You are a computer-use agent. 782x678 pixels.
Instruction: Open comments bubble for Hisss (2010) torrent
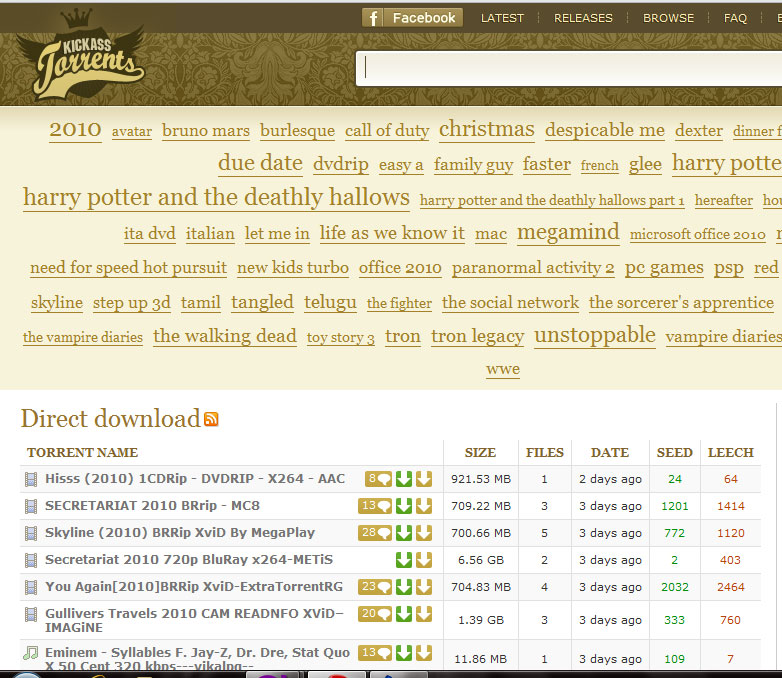coord(379,479)
